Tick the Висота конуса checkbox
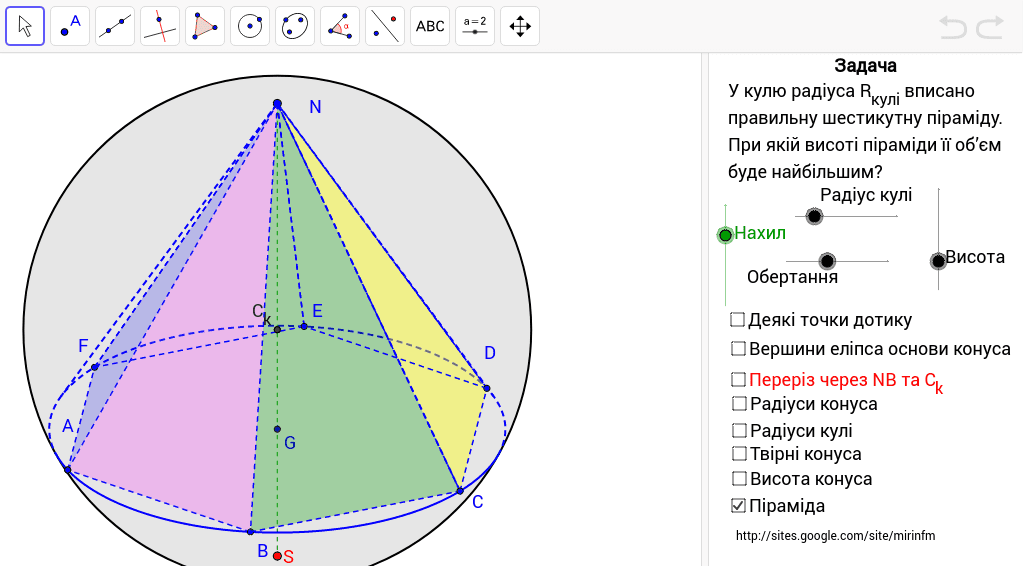The height and width of the screenshot is (568, 1024). (739, 479)
